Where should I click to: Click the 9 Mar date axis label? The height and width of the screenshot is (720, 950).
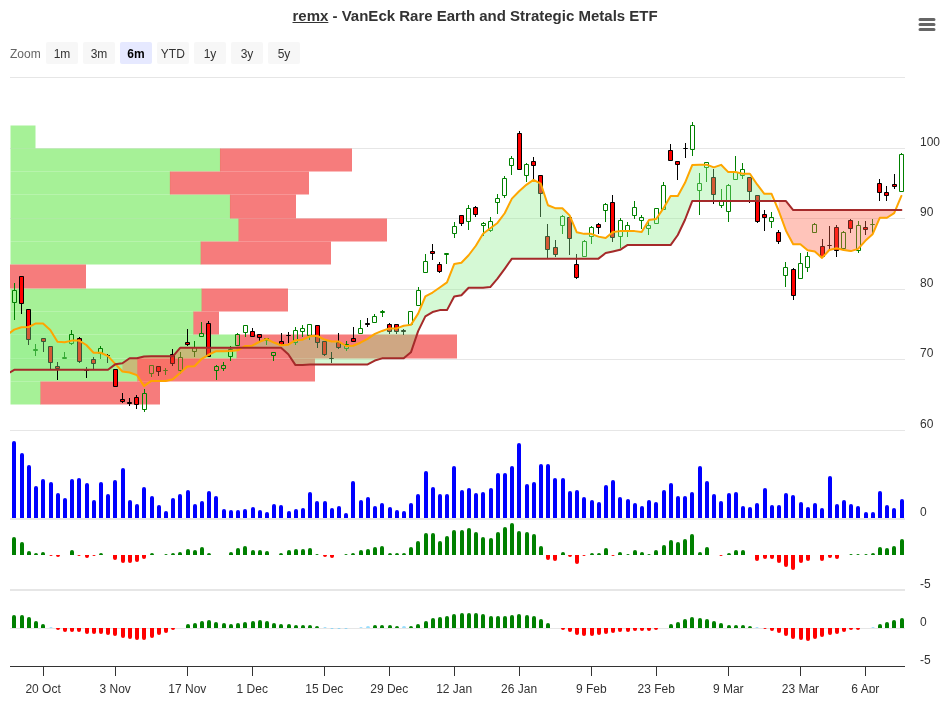[x=728, y=688]
